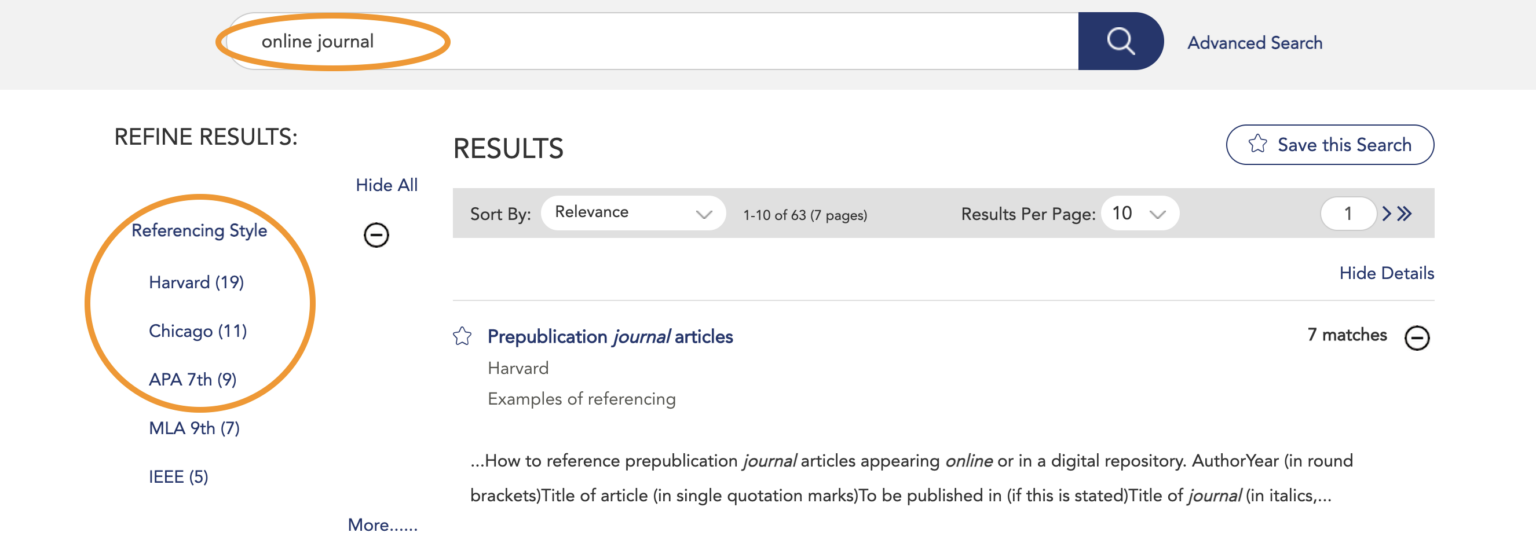Open the Results Per Page dropdown
This screenshot has height=536, width=1536.
[x=1140, y=213]
